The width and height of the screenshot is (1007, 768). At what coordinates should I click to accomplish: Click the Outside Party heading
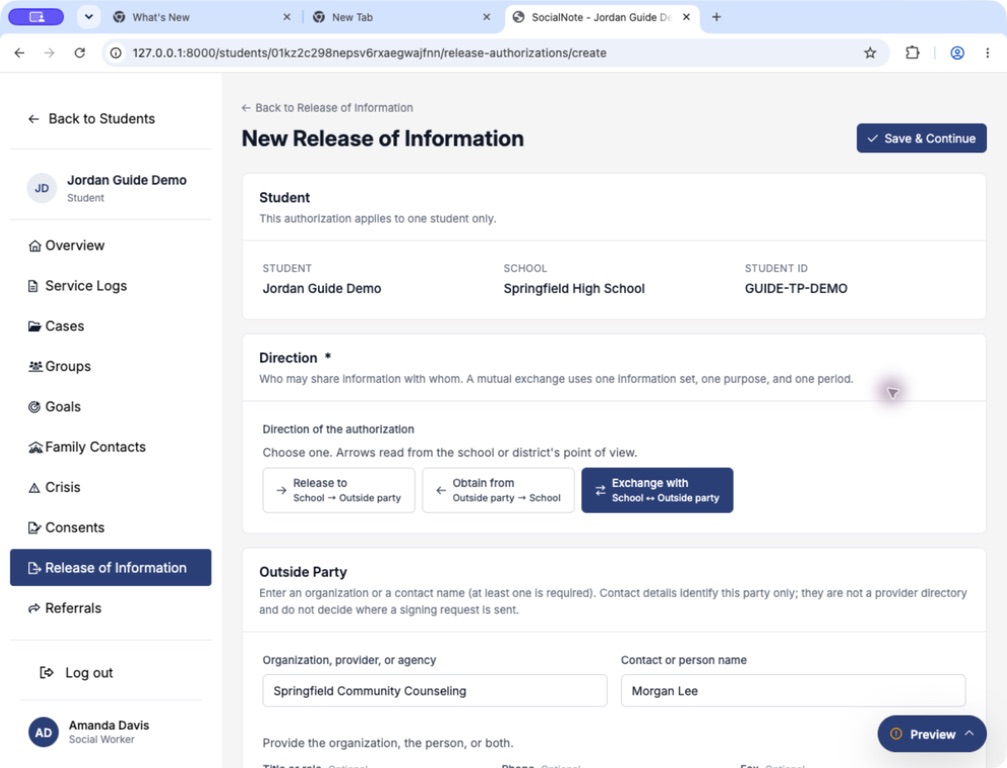tap(303, 572)
